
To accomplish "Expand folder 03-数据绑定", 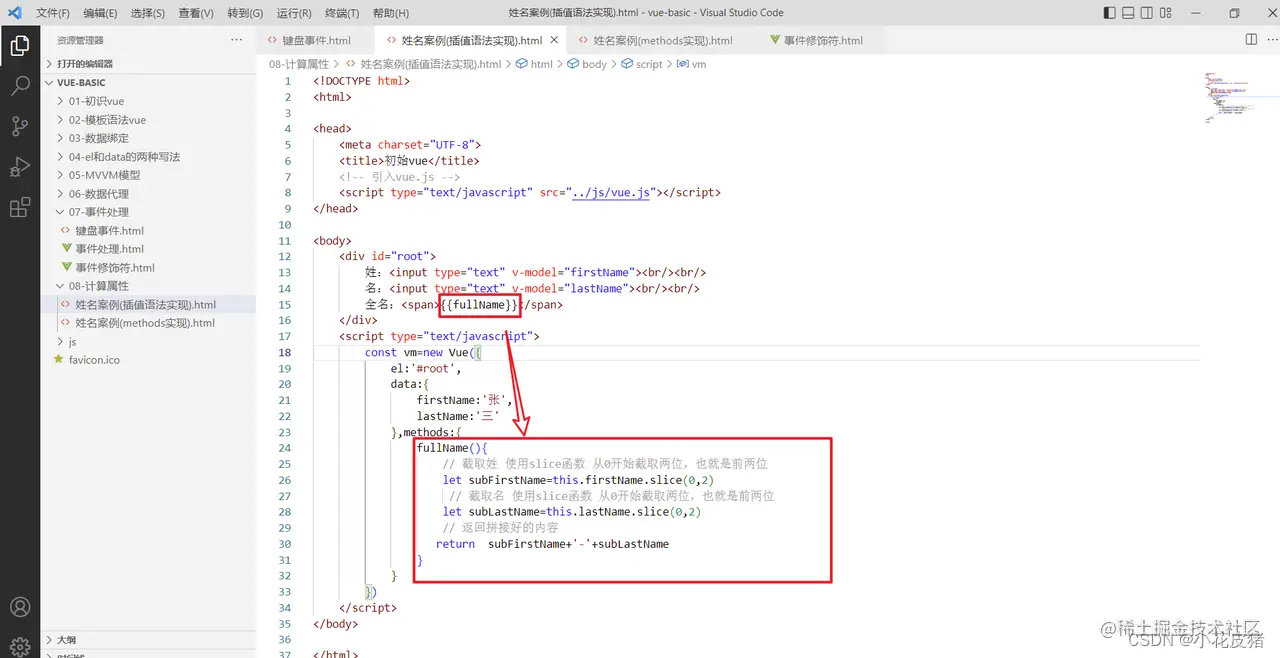I will pos(148,138).
